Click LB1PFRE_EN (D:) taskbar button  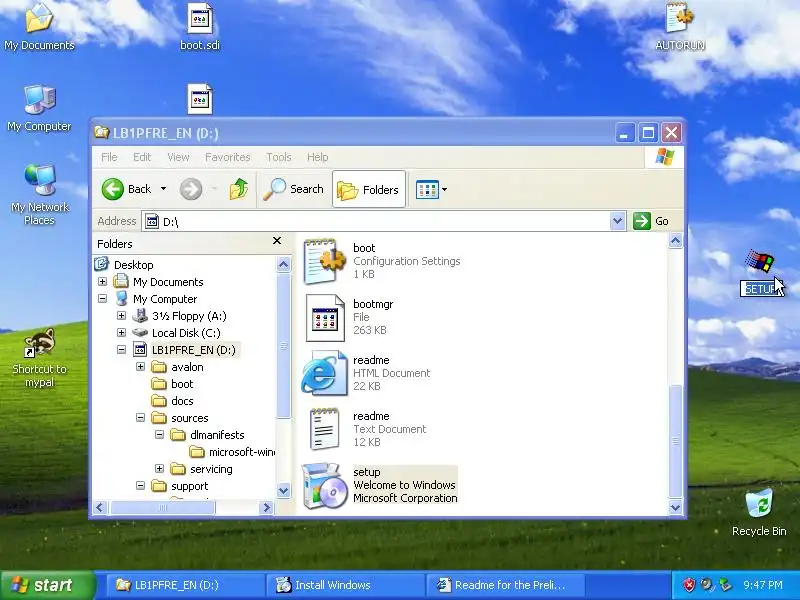(x=185, y=585)
